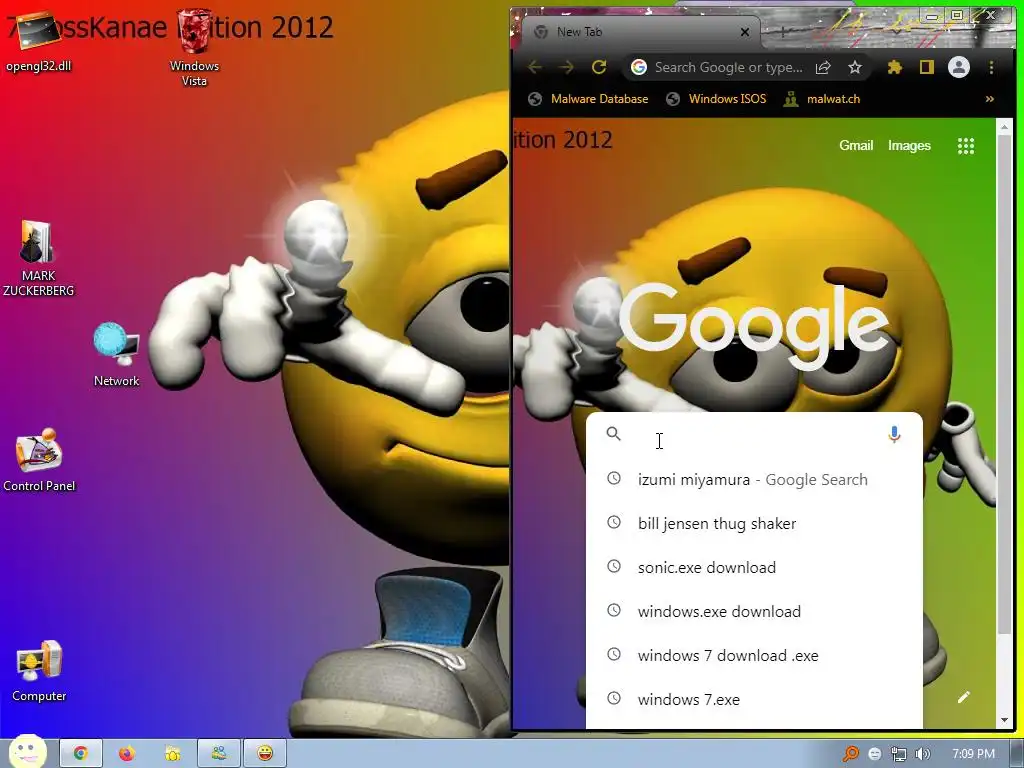This screenshot has width=1024, height=768.
Task: Open the malwat.ch bookmark
Action: 822,99
